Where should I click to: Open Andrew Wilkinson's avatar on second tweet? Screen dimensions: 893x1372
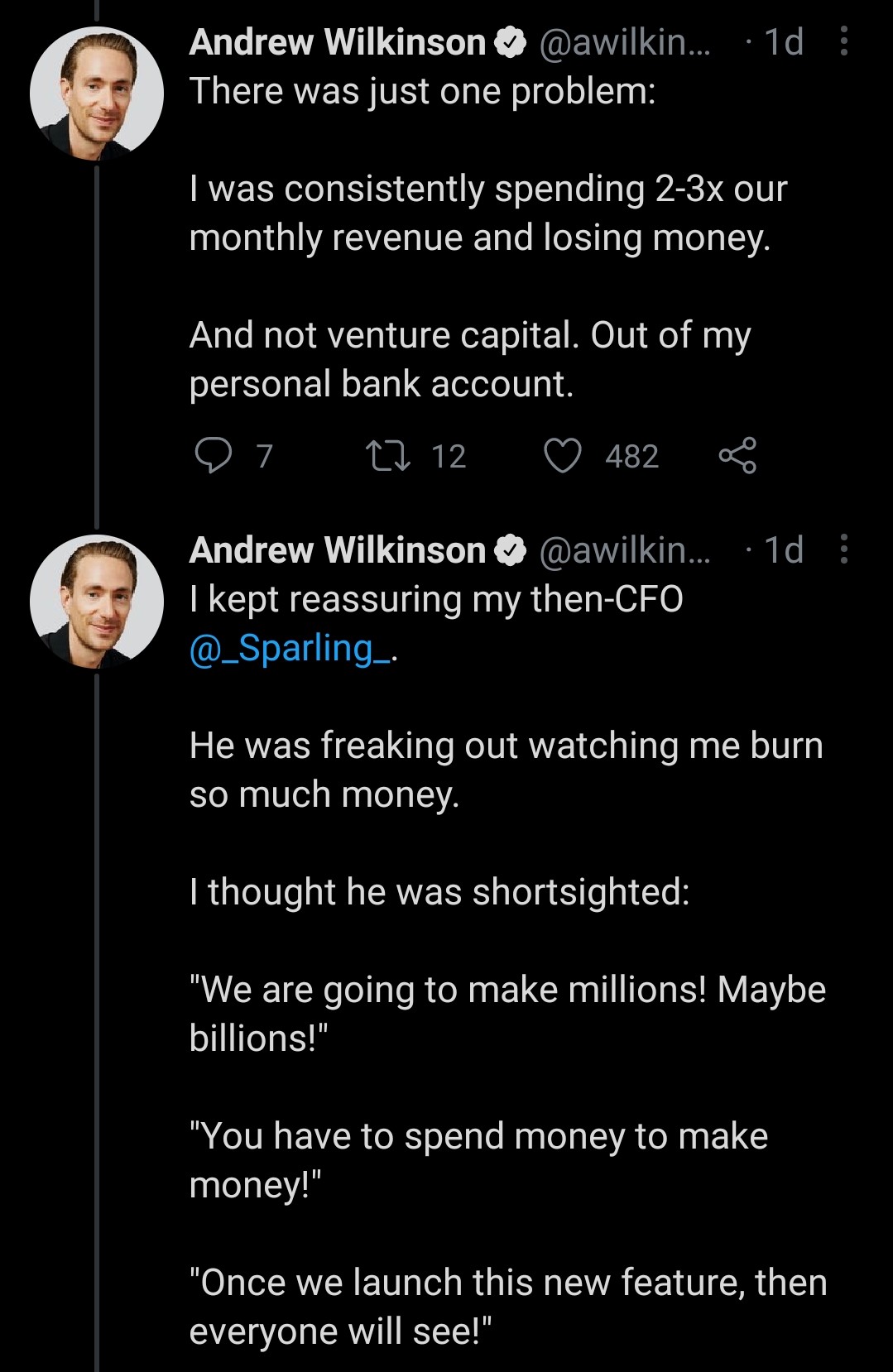97,602
